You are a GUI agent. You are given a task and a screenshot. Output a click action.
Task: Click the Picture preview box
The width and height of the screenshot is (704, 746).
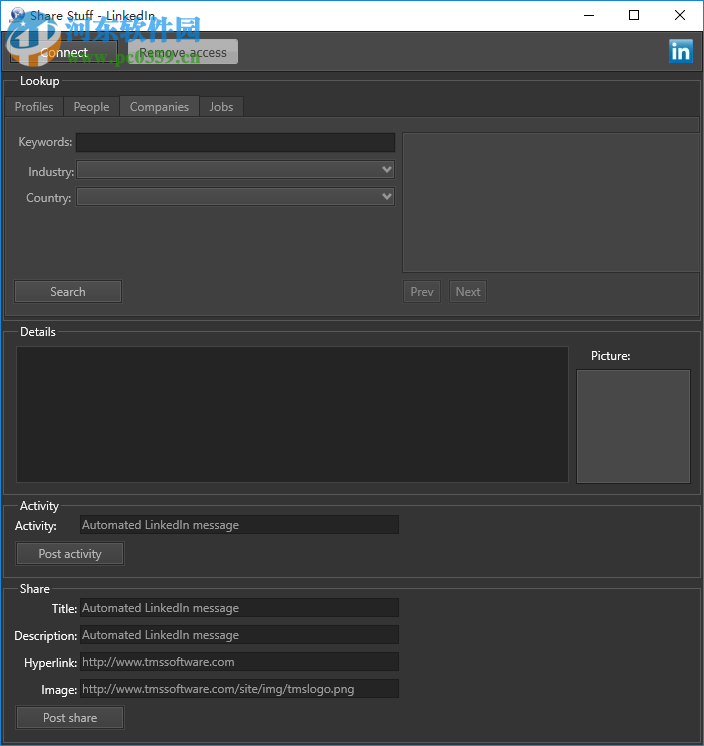[633, 426]
